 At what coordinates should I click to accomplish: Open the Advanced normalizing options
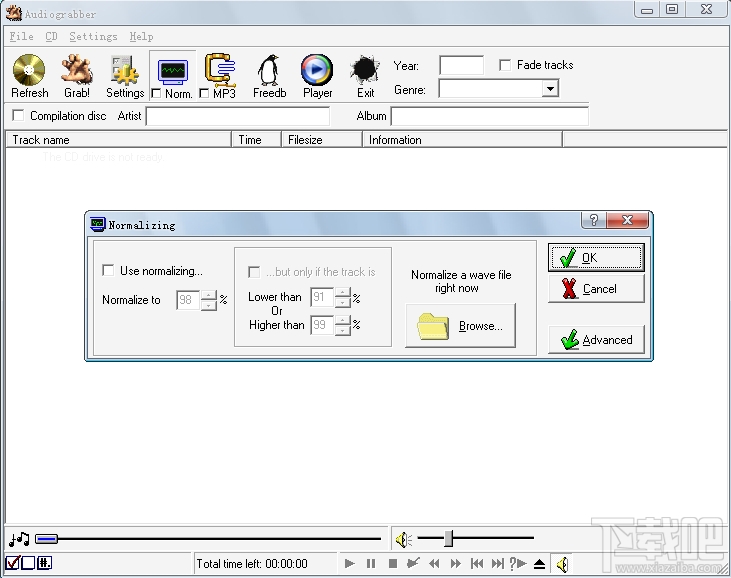click(x=596, y=339)
